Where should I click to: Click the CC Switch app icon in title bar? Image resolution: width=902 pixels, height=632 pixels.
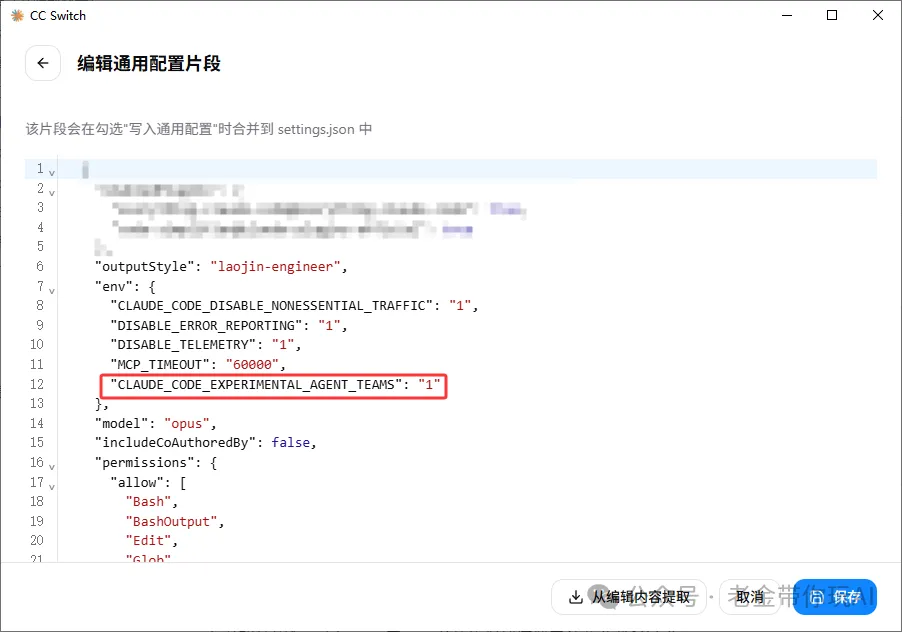click(x=16, y=15)
